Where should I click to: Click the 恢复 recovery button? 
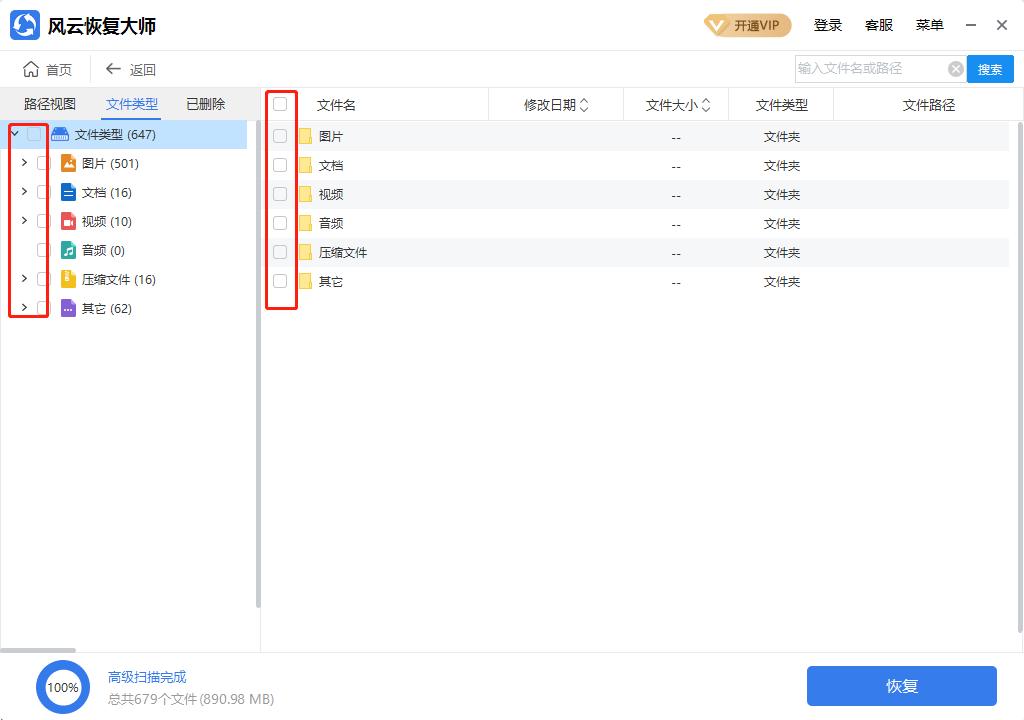(901, 686)
